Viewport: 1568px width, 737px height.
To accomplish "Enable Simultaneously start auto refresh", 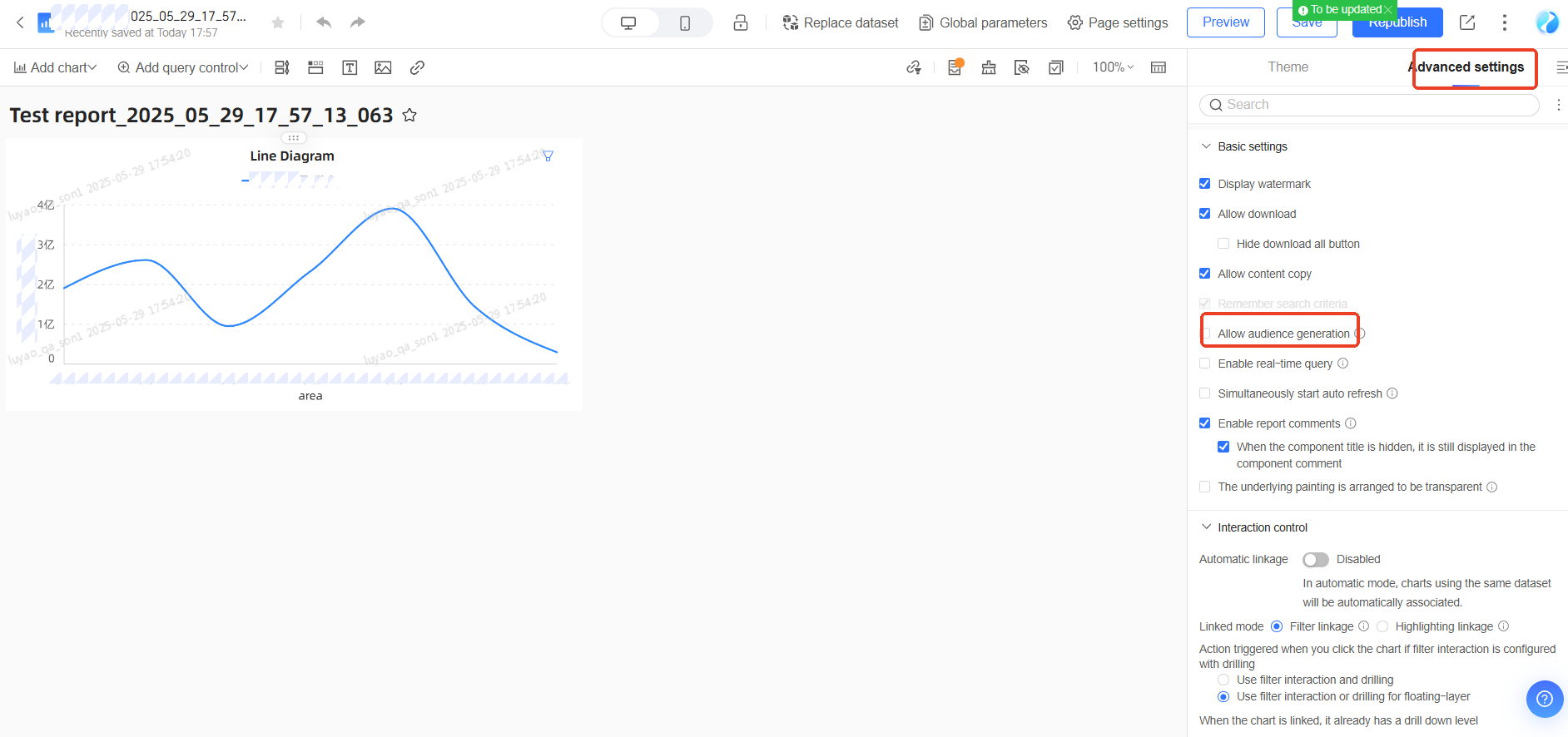I will point(1204,393).
